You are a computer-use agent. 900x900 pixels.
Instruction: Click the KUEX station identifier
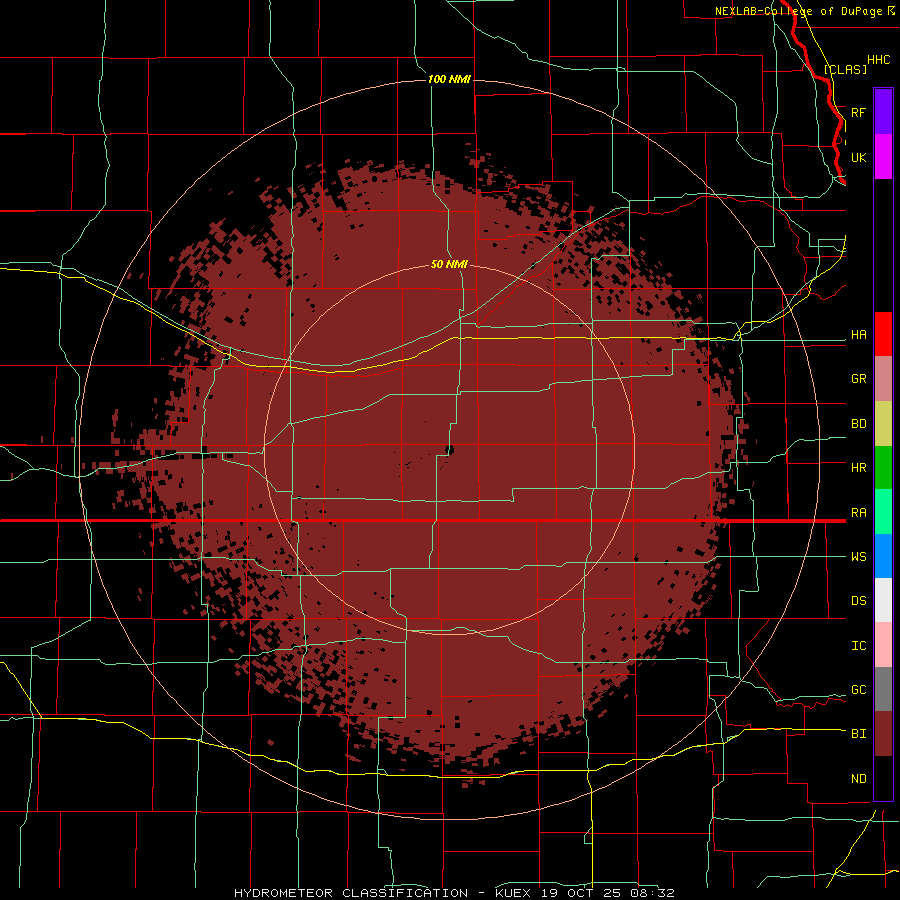pyautogui.click(x=515, y=893)
